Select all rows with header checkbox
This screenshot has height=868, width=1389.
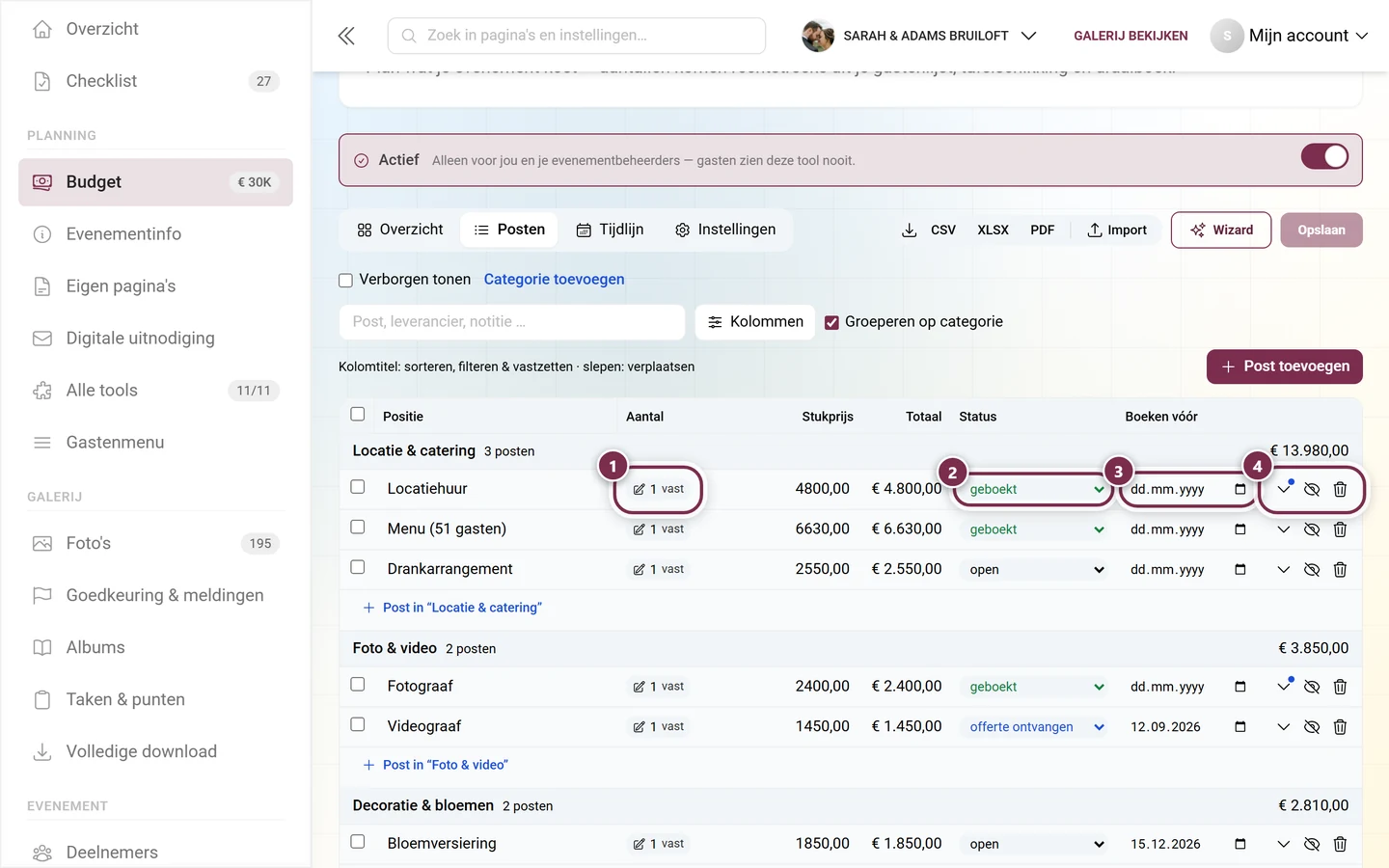[358, 414]
